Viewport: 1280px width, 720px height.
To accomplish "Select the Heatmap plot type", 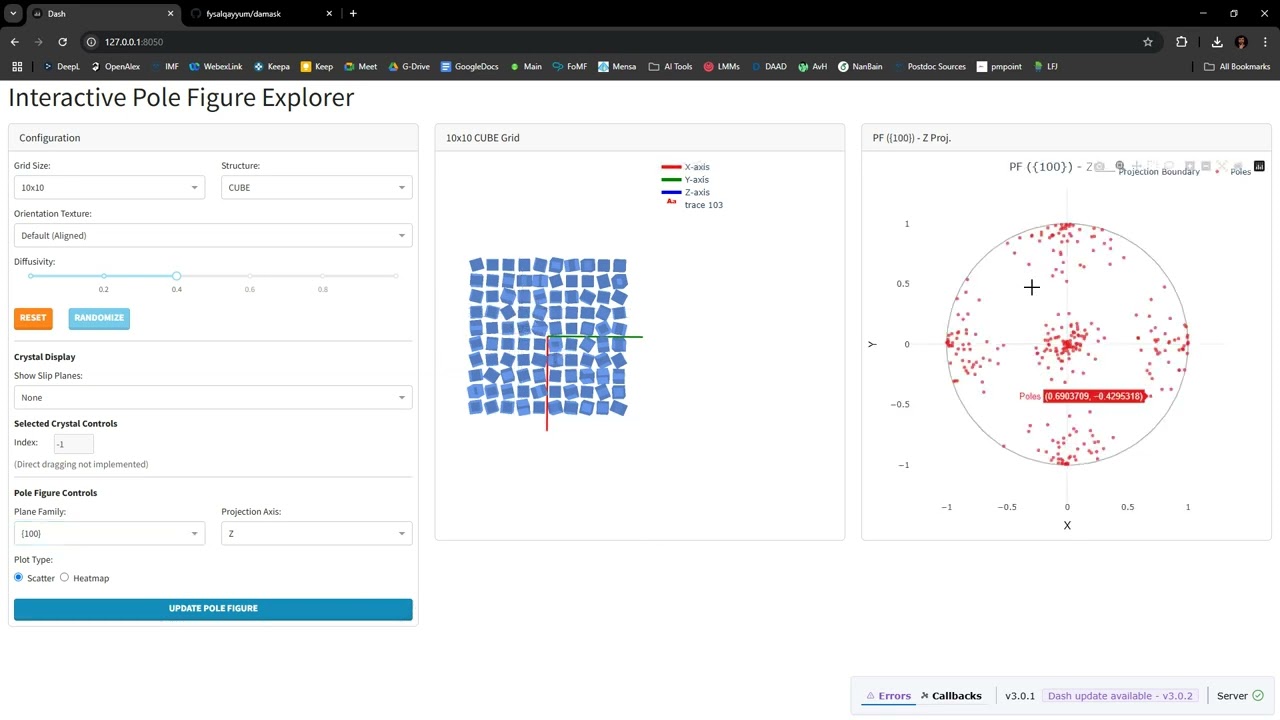I will click(x=65, y=578).
